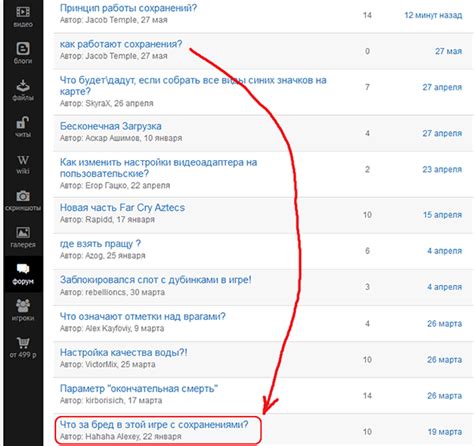The height and width of the screenshot is (446, 474).
Task: Click the '15 апреля' last-post date link
Action: point(443,215)
